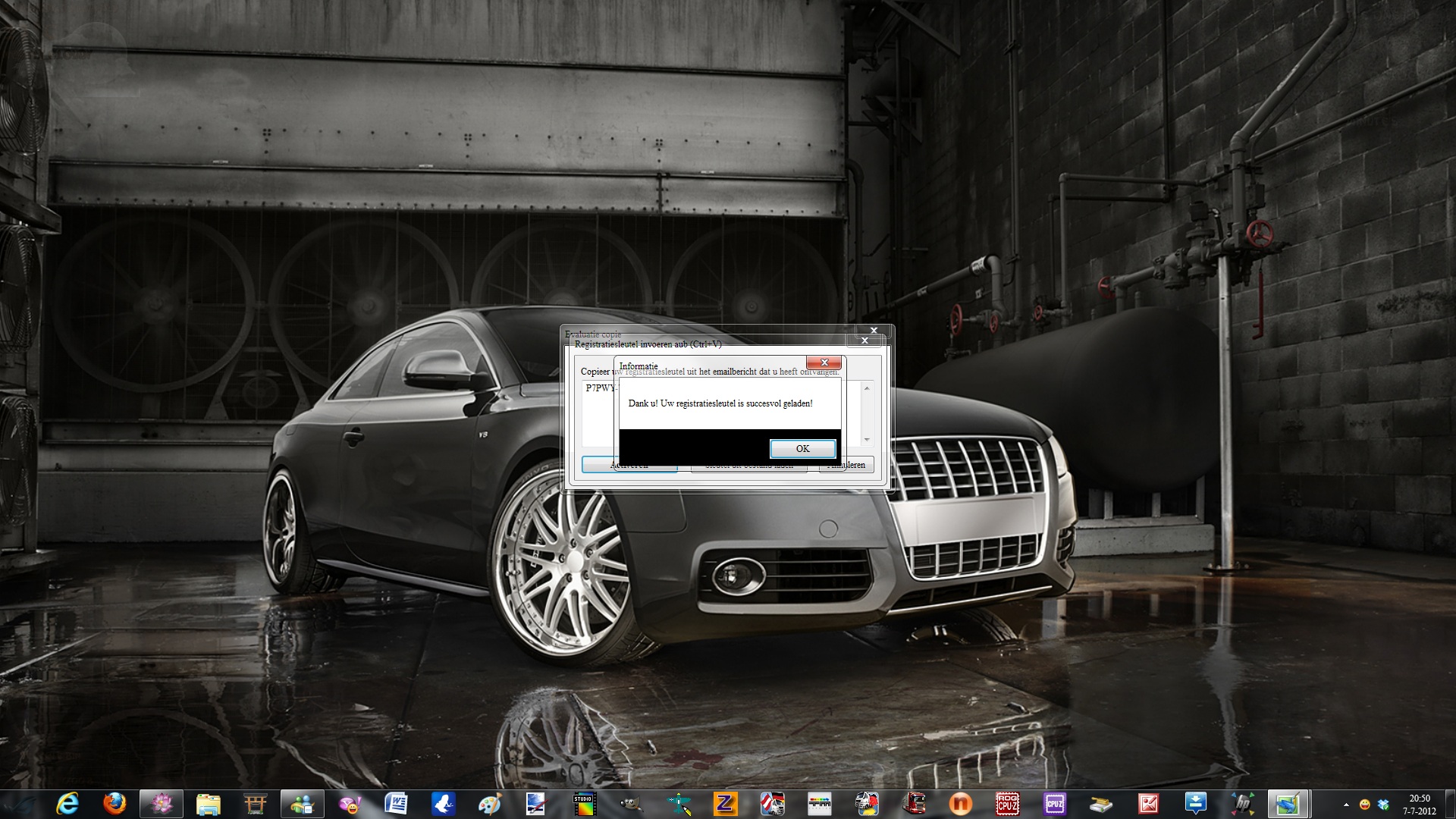Launch ROG CPU-Z from the taskbar

point(1007,804)
